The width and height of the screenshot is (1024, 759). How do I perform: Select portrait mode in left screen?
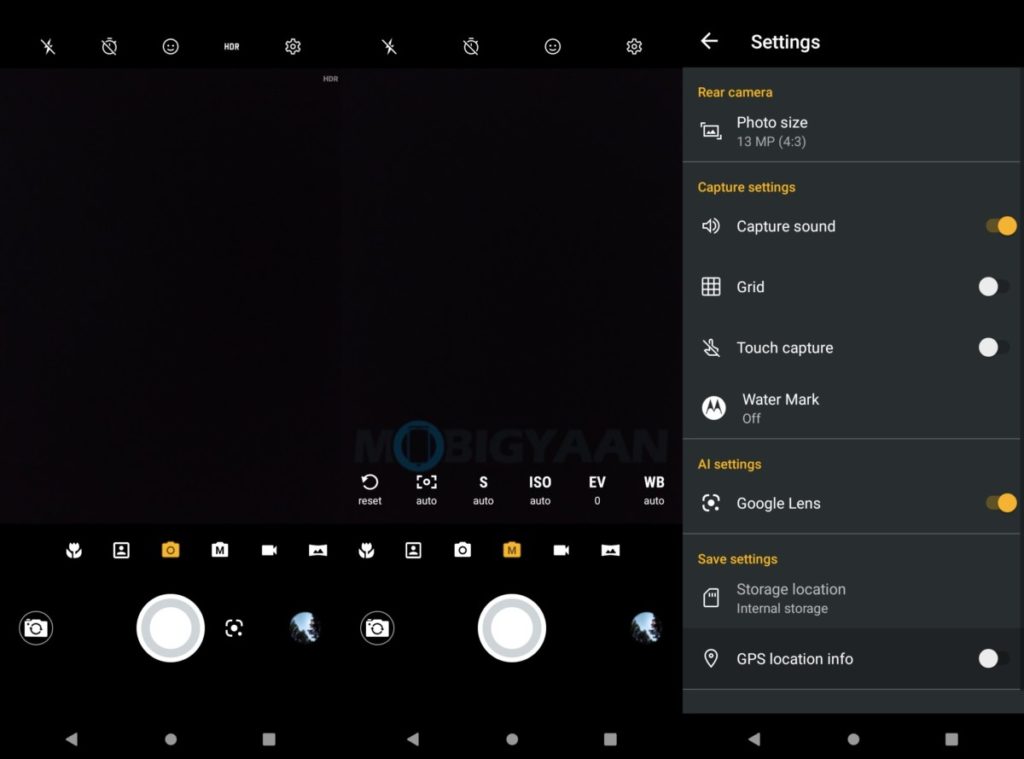[121, 550]
